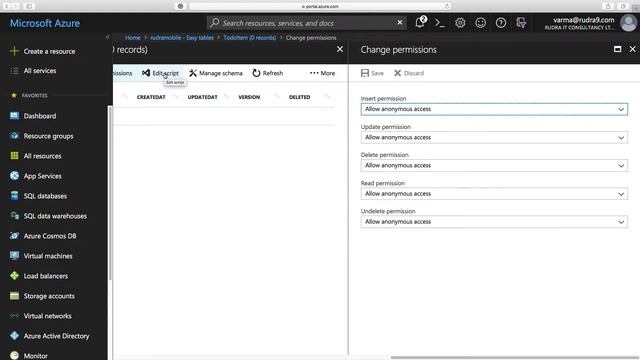Open TodoItem (0 records) breadcrumb link

point(250,38)
